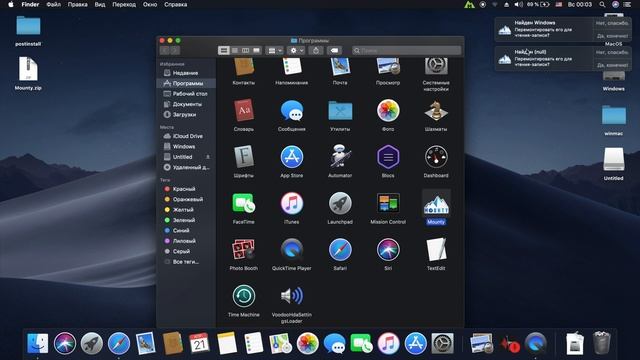The height and width of the screenshot is (360, 640).
Task: Click the Finder search field
Action: coord(407,50)
